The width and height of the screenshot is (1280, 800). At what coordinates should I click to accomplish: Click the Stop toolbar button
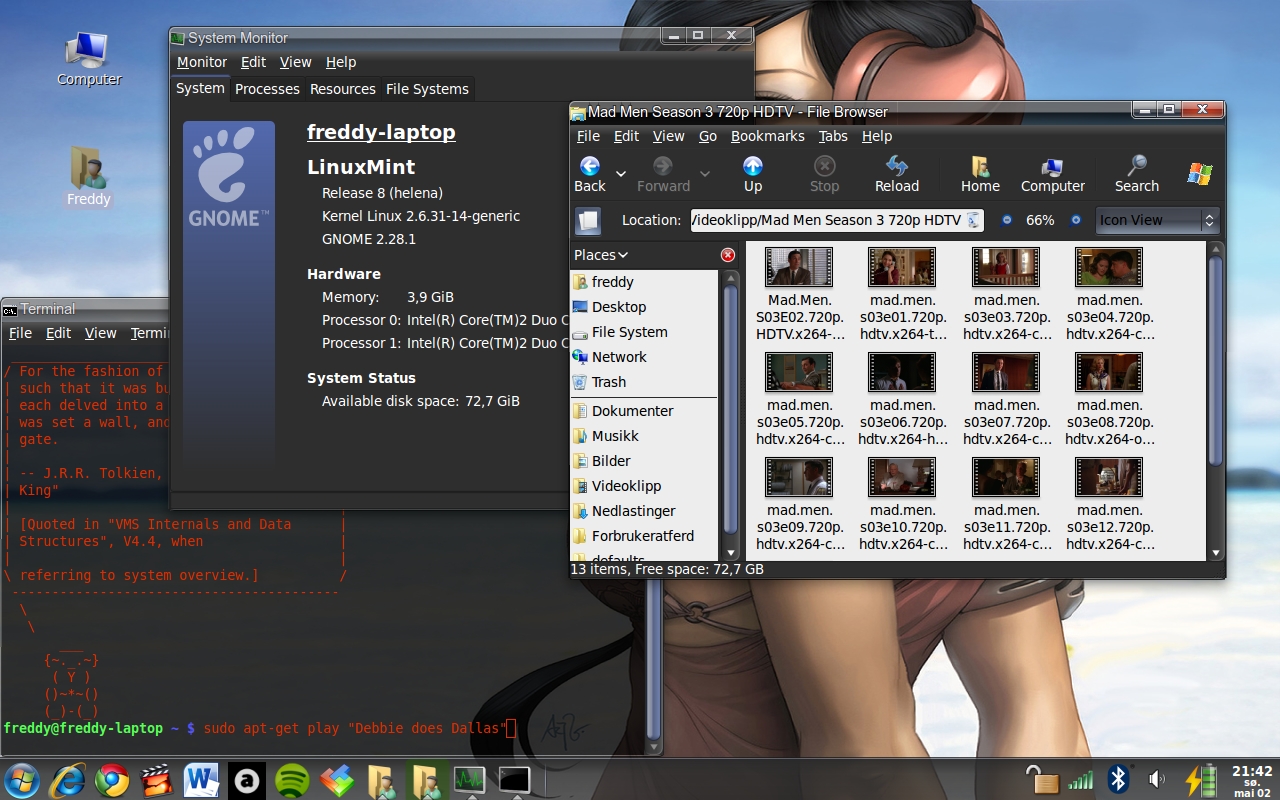[824, 175]
